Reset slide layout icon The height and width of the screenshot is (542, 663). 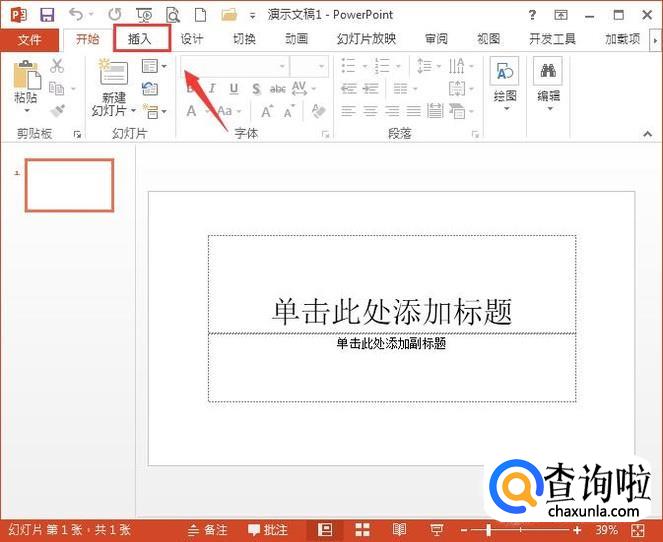[150, 89]
